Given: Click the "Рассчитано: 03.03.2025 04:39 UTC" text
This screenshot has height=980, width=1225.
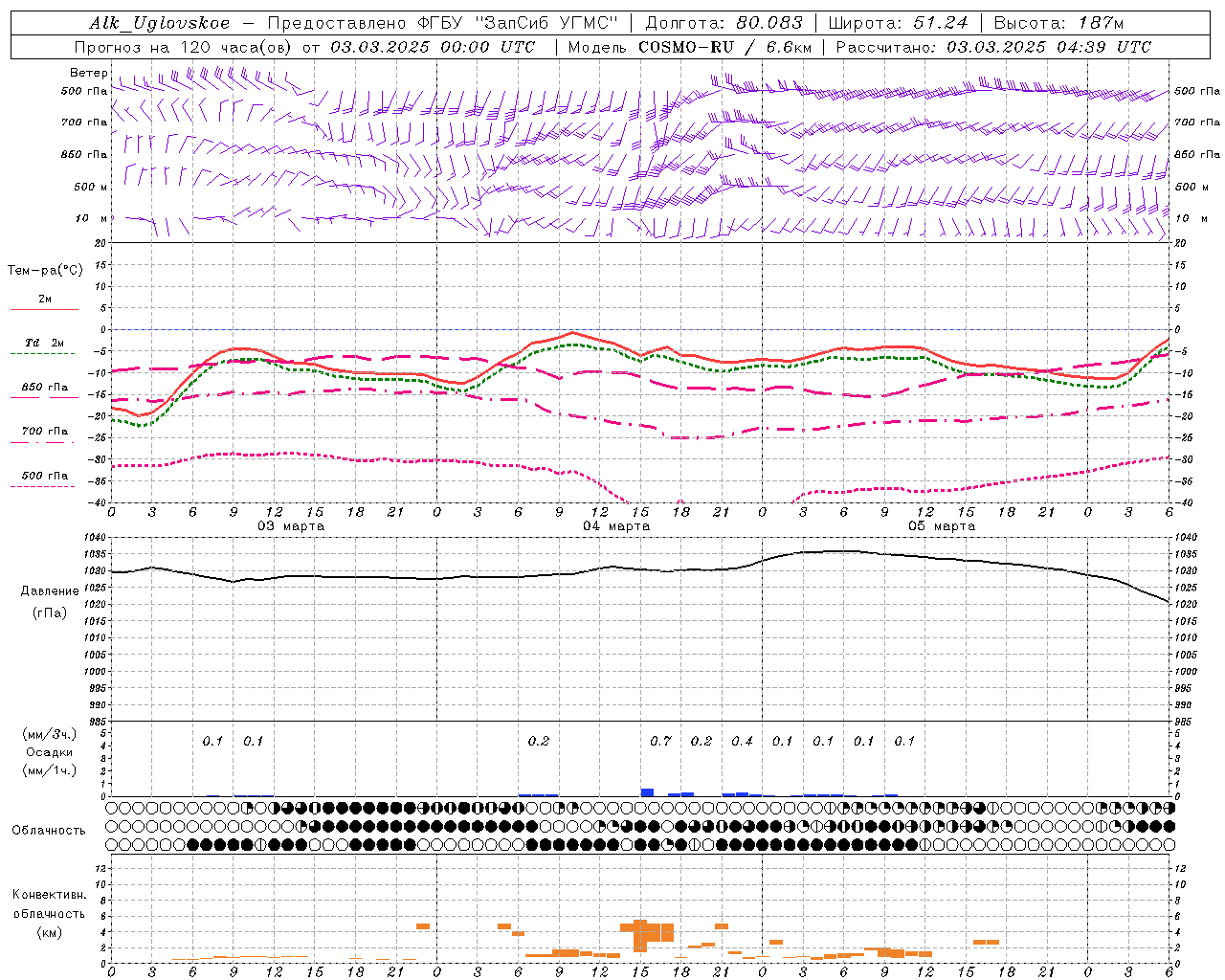Looking at the screenshot, I should (993, 47).
